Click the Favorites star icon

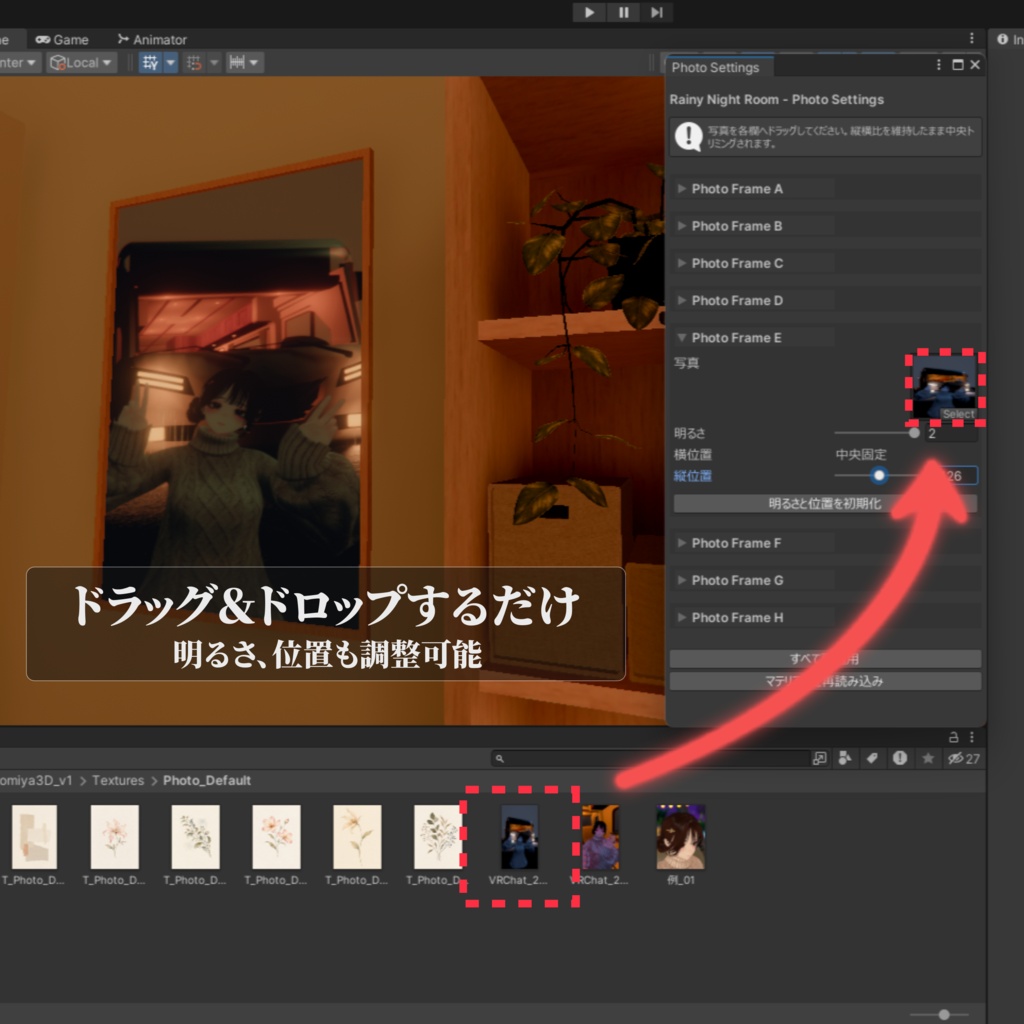pos(927,758)
